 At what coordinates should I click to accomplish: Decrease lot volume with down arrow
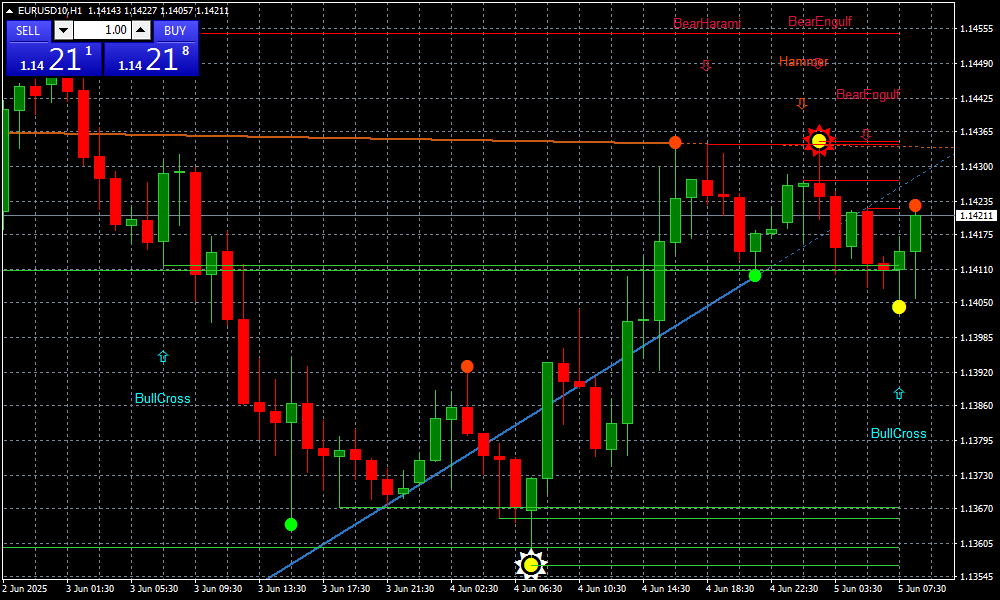[x=63, y=30]
